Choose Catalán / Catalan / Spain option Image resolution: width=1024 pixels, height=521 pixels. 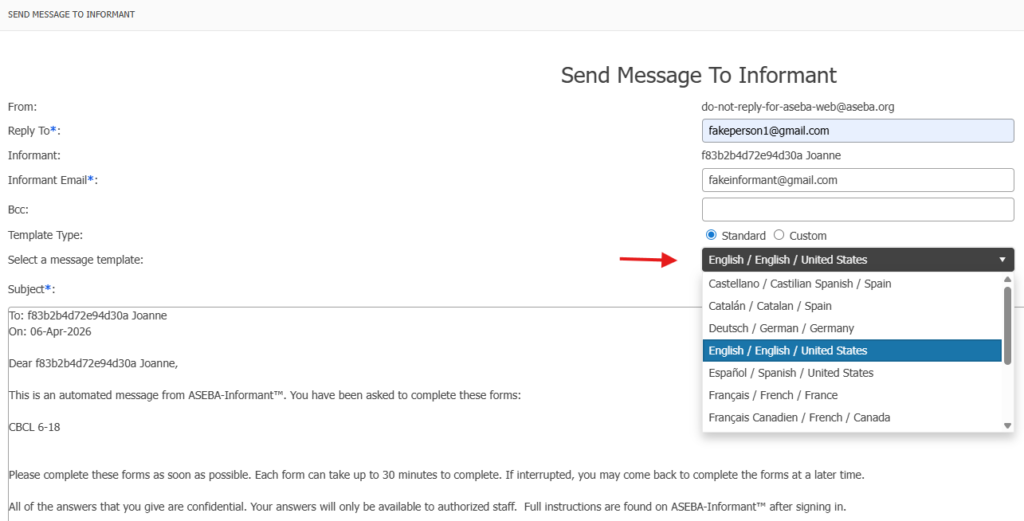pos(770,306)
